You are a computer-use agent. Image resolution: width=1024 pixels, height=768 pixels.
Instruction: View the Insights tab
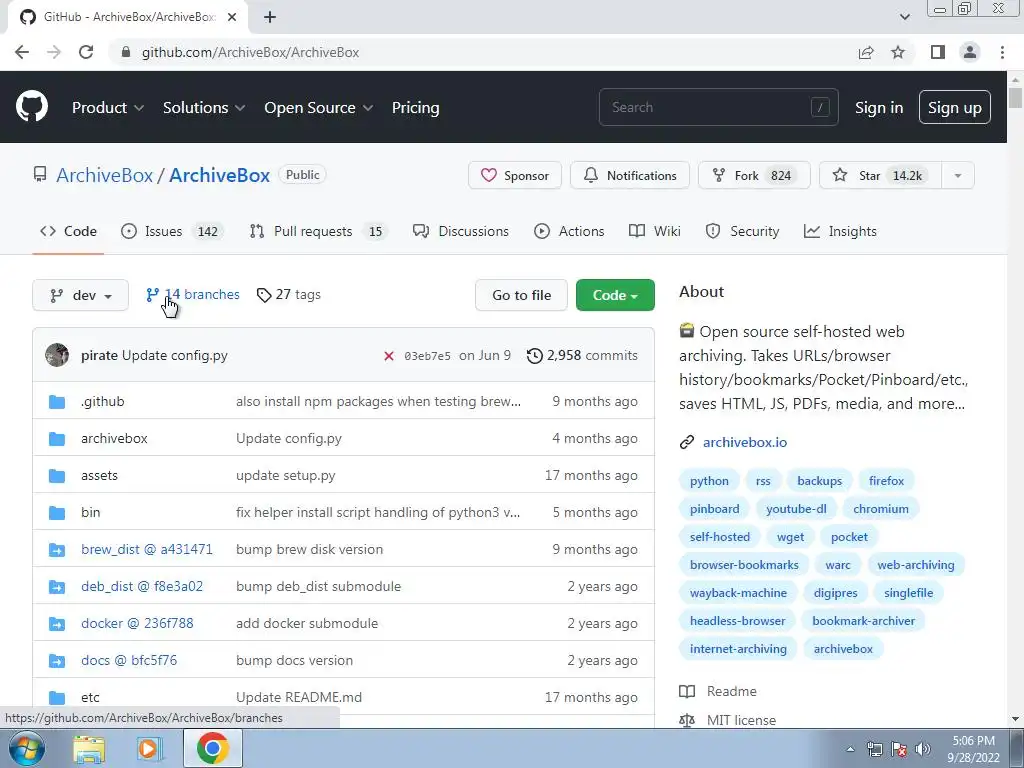coord(840,231)
